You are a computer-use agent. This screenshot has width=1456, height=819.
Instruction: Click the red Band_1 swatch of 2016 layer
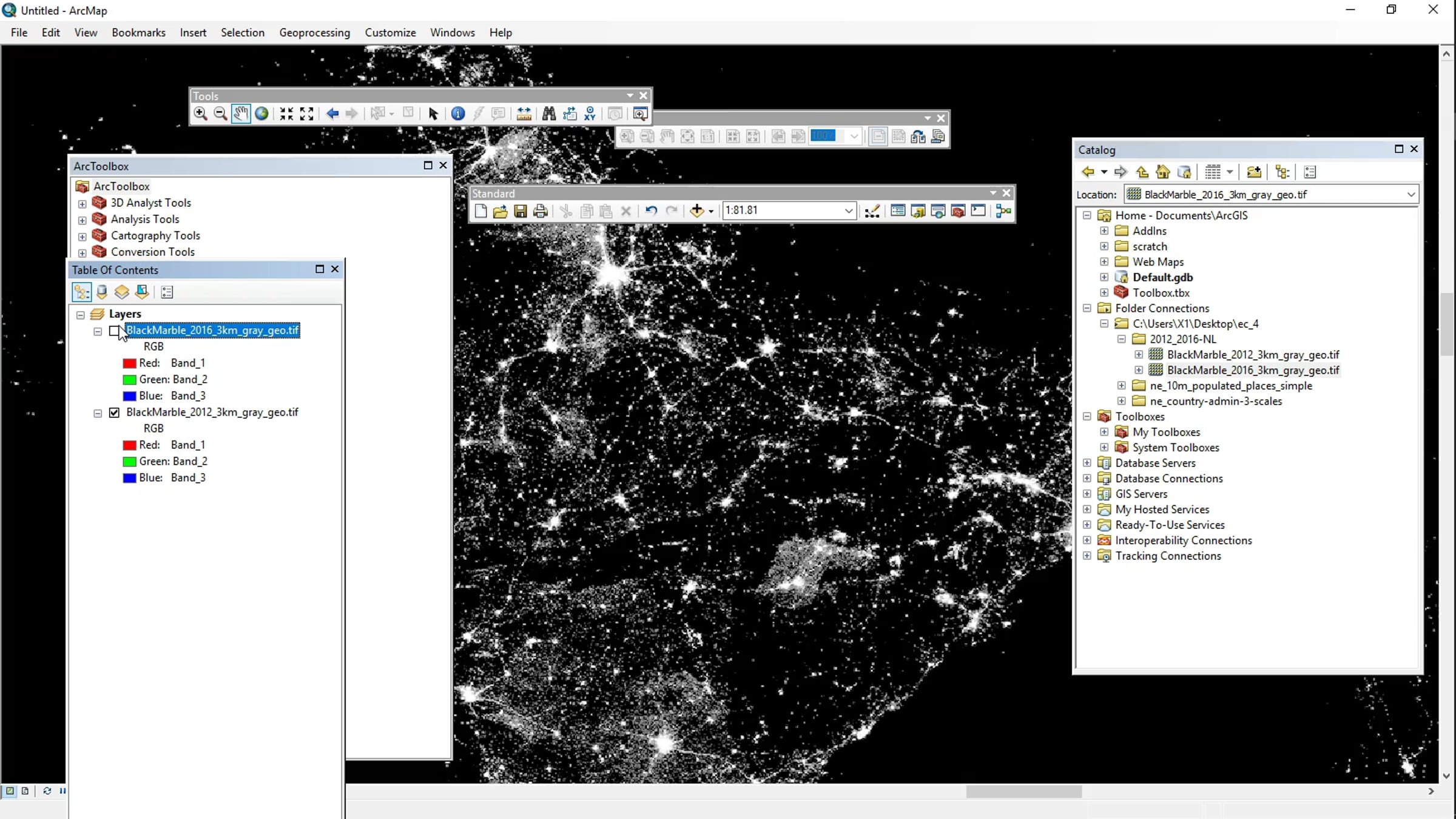(x=129, y=363)
